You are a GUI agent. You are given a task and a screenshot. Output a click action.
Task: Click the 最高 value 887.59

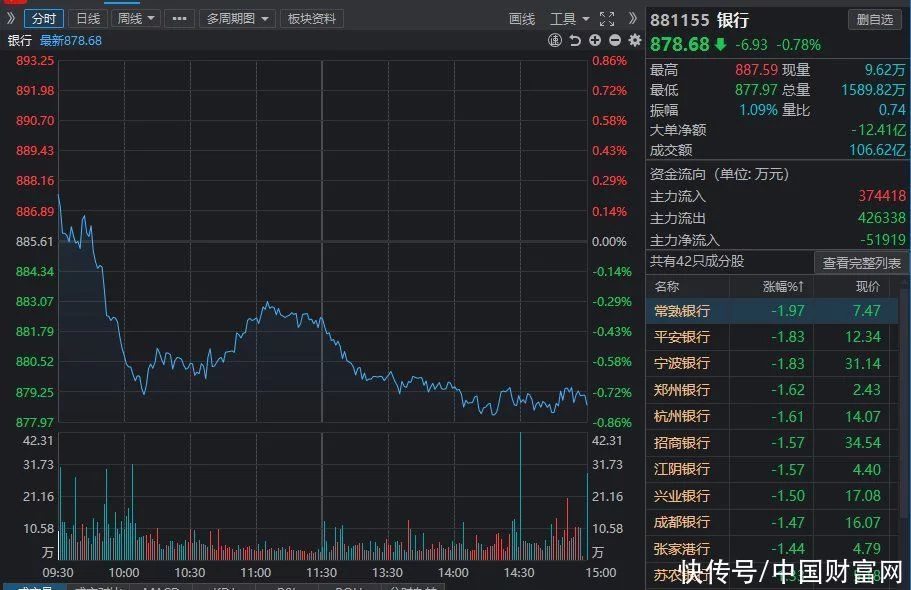tap(756, 70)
